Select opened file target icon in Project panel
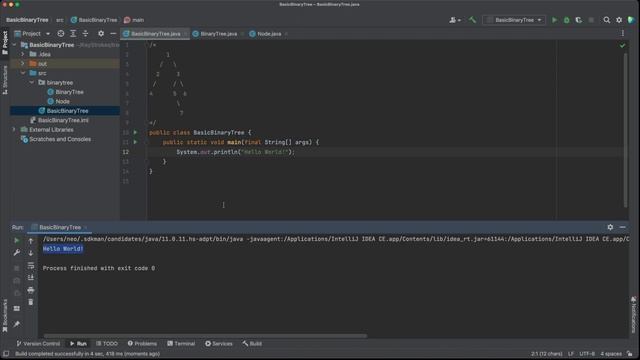 pyautogui.click(x=61, y=34)
